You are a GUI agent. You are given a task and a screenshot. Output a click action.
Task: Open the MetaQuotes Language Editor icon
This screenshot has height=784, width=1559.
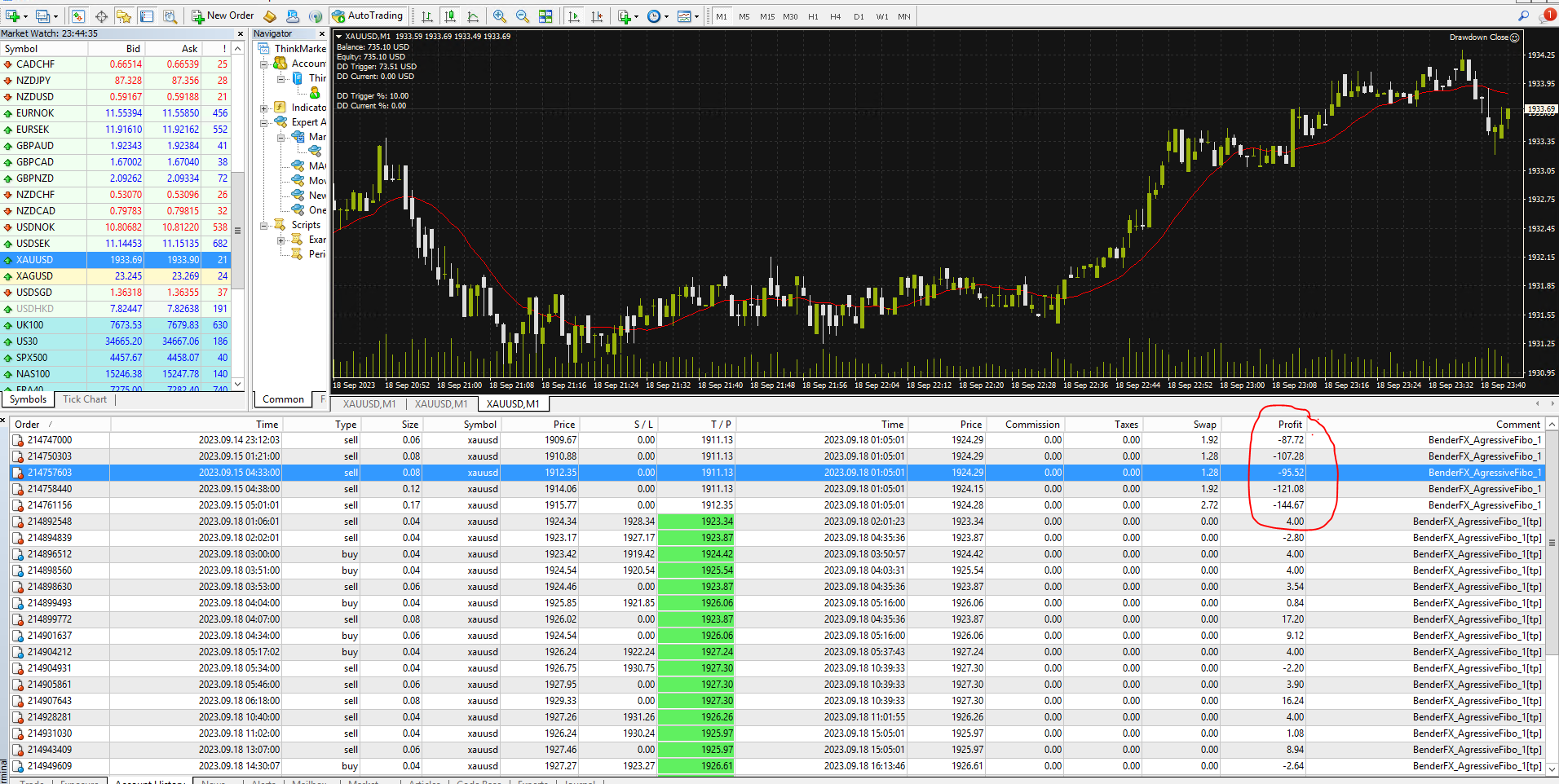(x=270, y=16)
